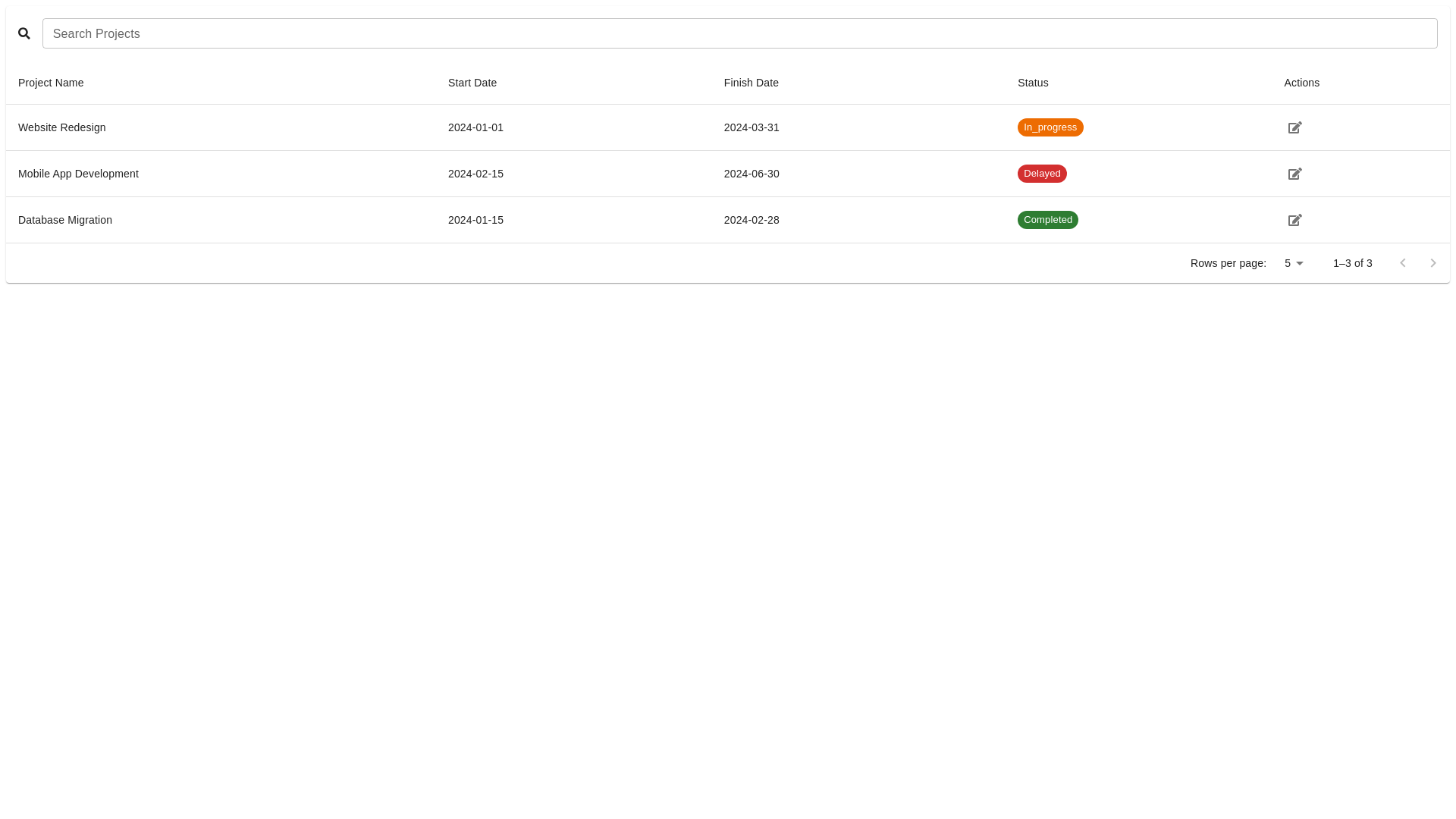This screenshot has width=1456, height=819.
Task: Click the edit icon for Website Redesign
Action: [1294, 127]
